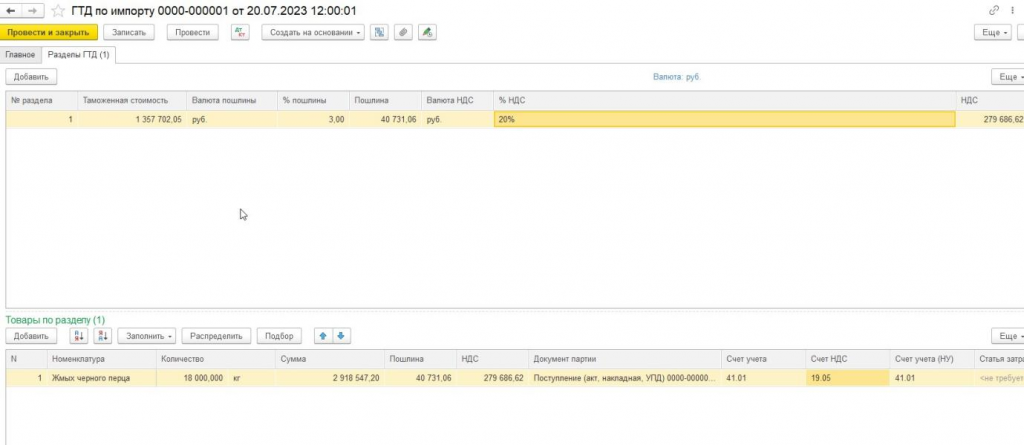The height and width of the screenshot is (445, 1024).
Task: Click Номенклатура column header
Action: (101, 359)
